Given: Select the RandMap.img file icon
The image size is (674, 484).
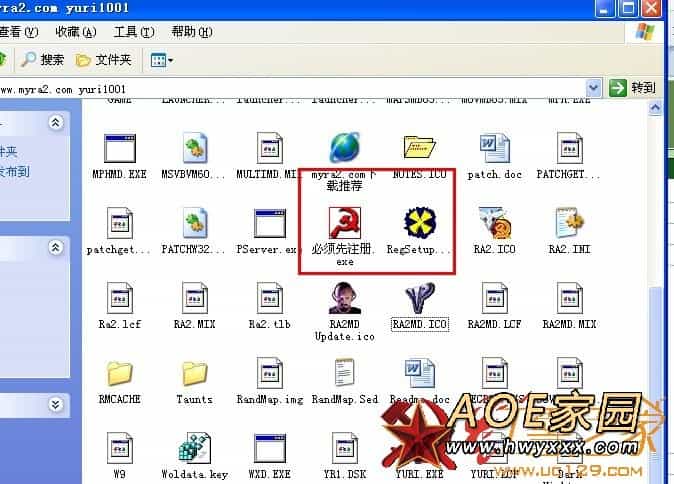Looking at the screenshot, I should [270, 373].
